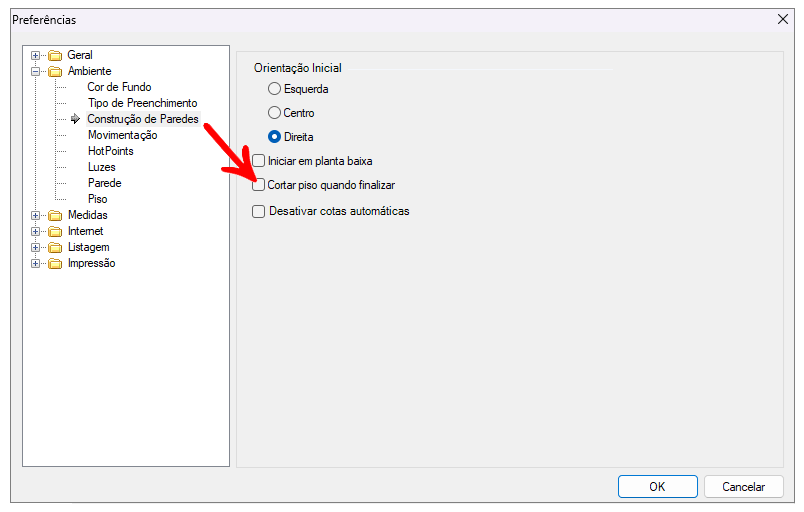The height and width of the screenshot is (512, 804).
Task: Select the Direita radio button
Action: coord(275,137)
